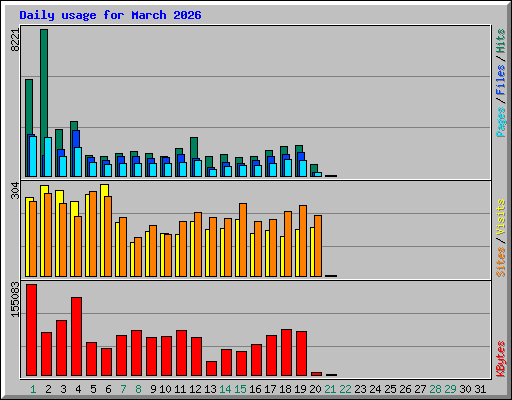Click the orange bar for day 15
The height and width of the screenshot is (400, 512).
(243, 240)
